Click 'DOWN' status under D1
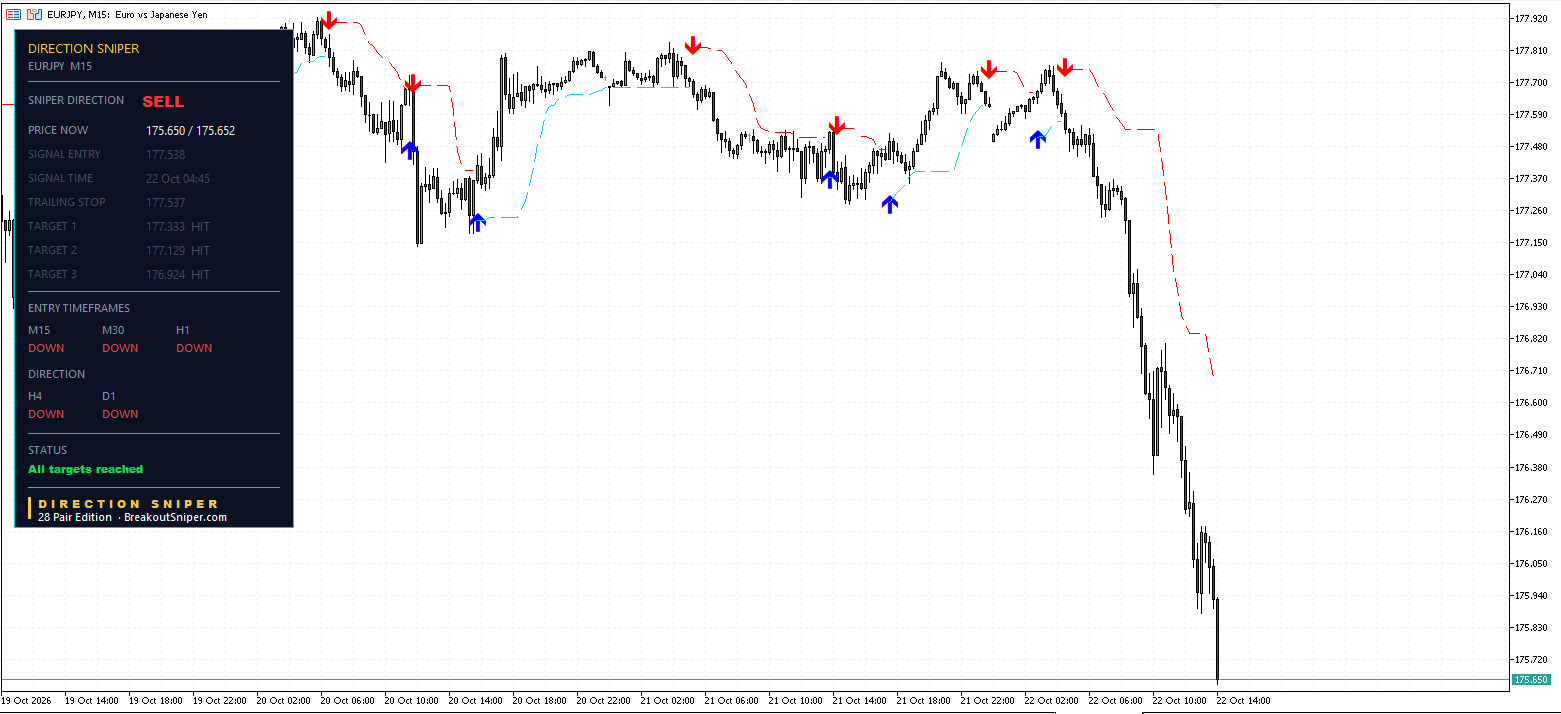 [120, 414]
